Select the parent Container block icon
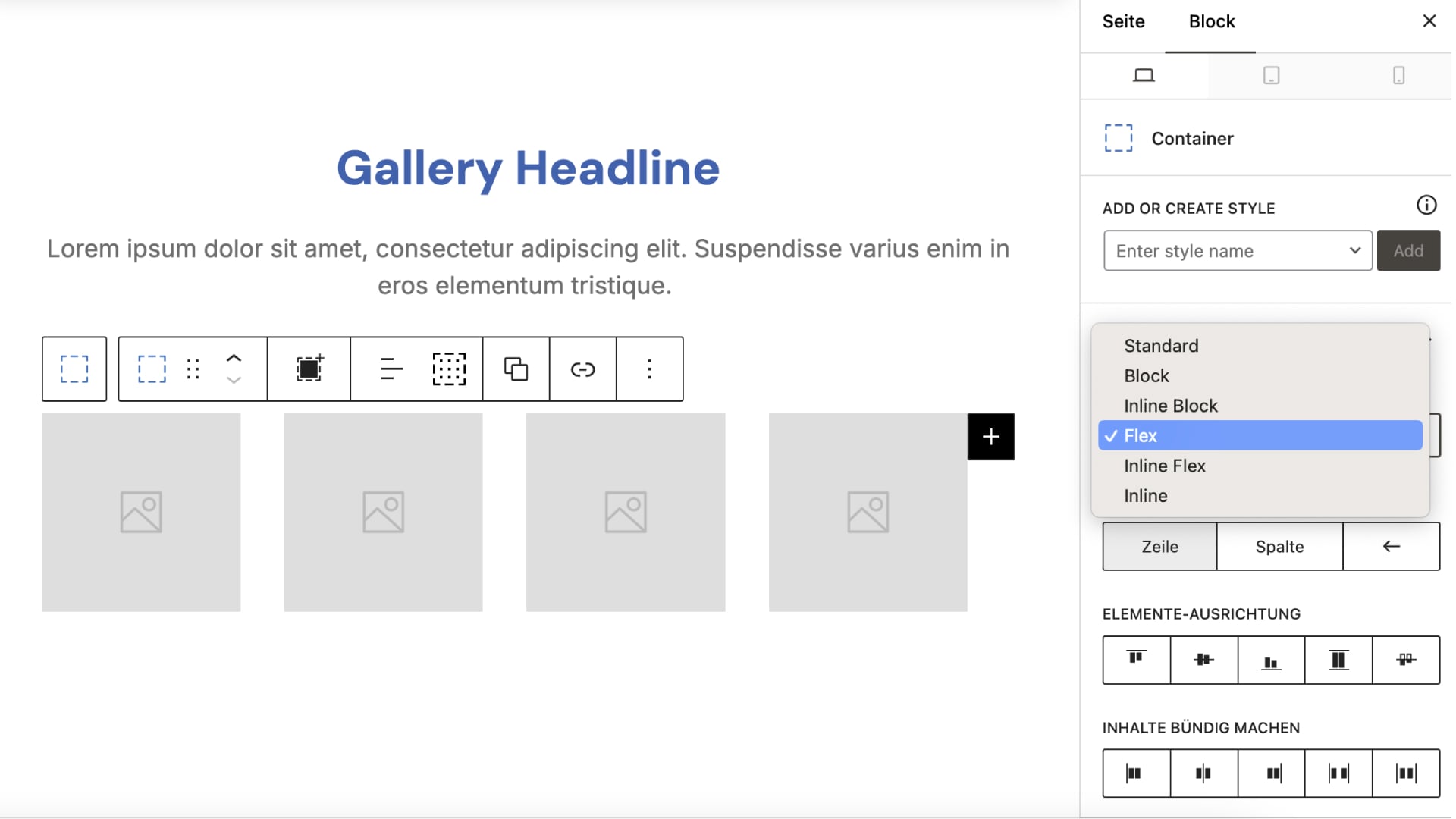The width and height of the screenshot is (1456, 819). (x=74, y=369)
